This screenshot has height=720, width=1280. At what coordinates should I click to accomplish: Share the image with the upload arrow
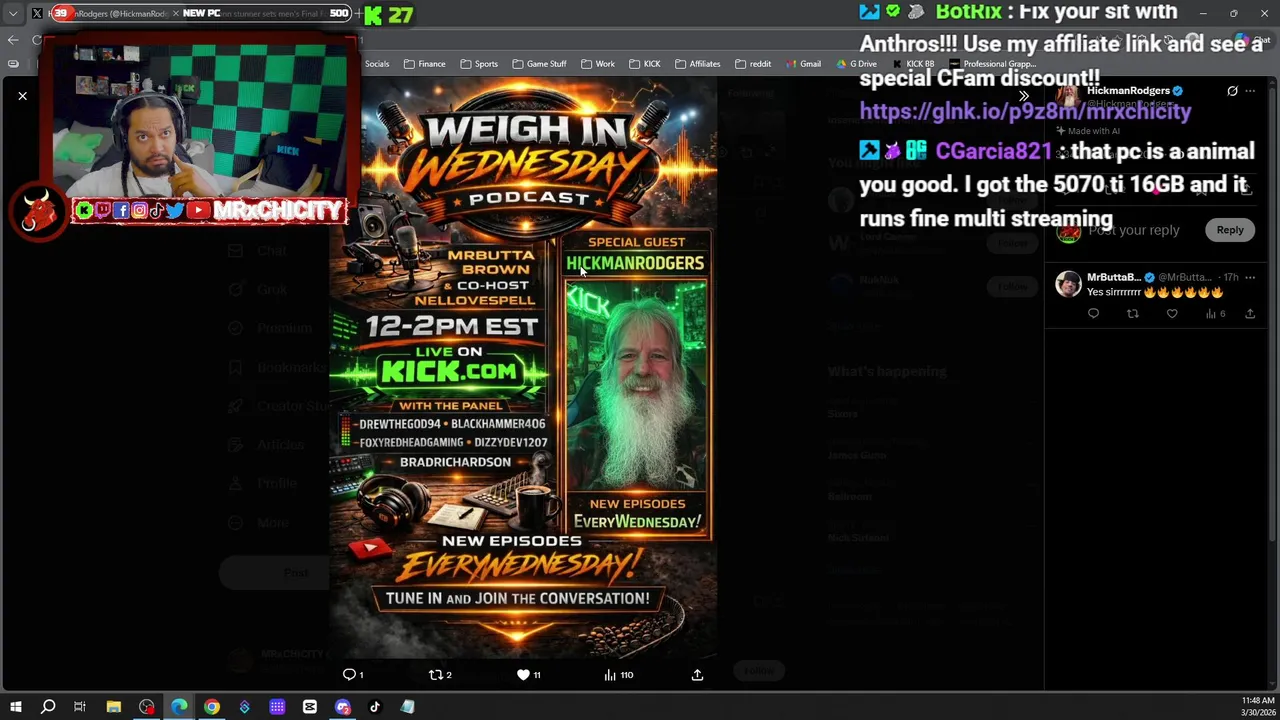point(697,675)
